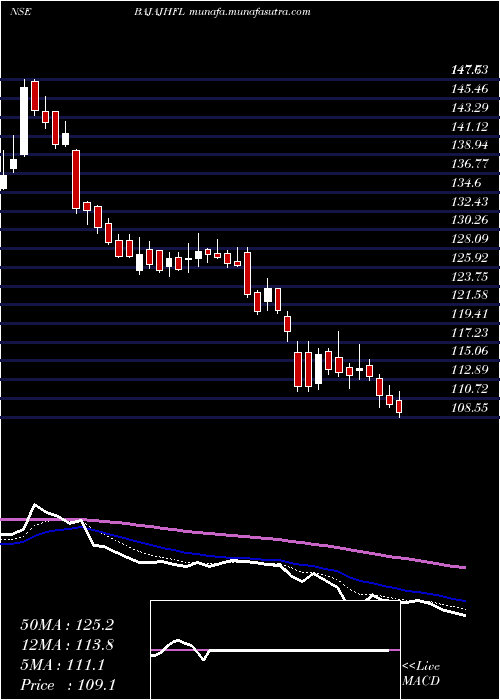
Task: Click the 5MA : 111.1 readout
Action: point(62,665)
